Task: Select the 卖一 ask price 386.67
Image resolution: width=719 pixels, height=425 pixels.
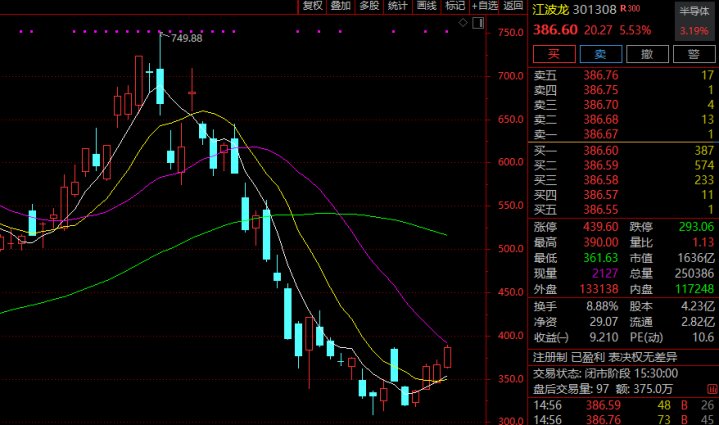Action: (x=601, y=134)
